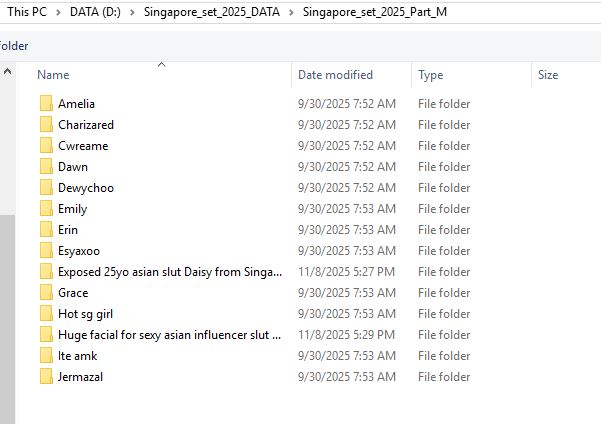Open the Singapore_set_2025_DATA breadcrumb
Viewport: 601px width, 424px height.
click(x=212, y=12)
